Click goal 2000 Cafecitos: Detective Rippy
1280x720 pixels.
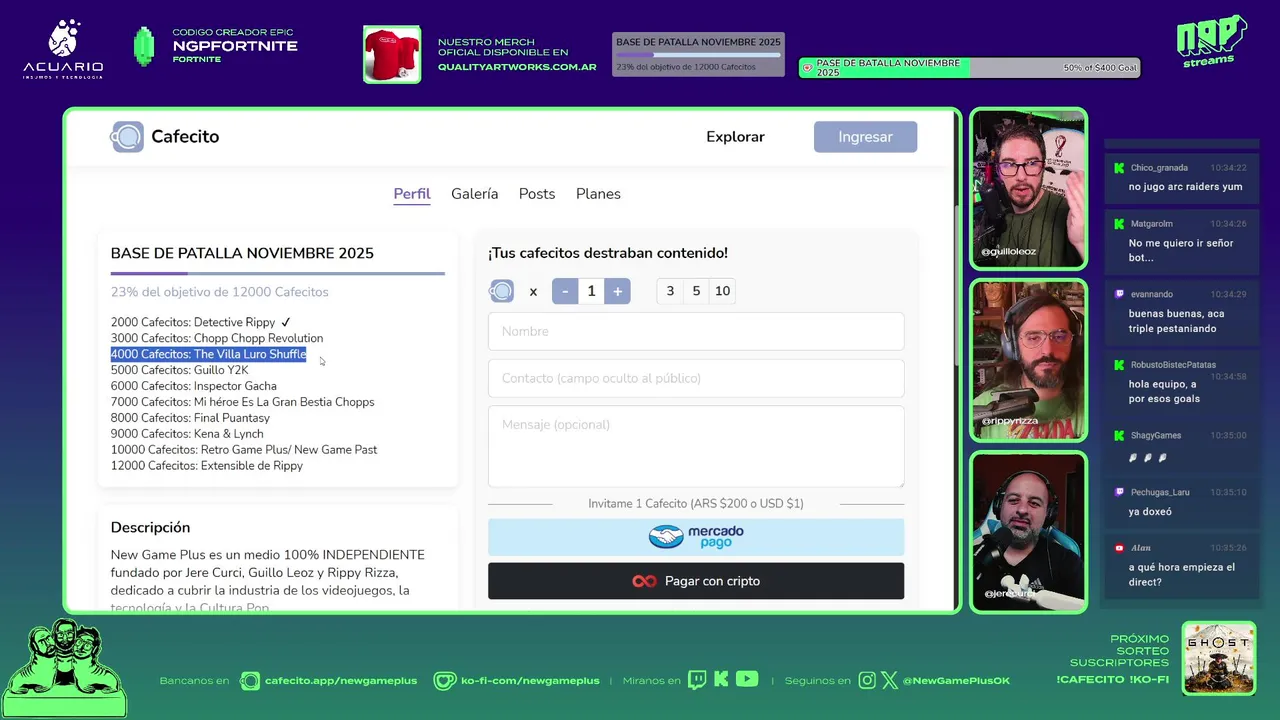pos(200,322)
